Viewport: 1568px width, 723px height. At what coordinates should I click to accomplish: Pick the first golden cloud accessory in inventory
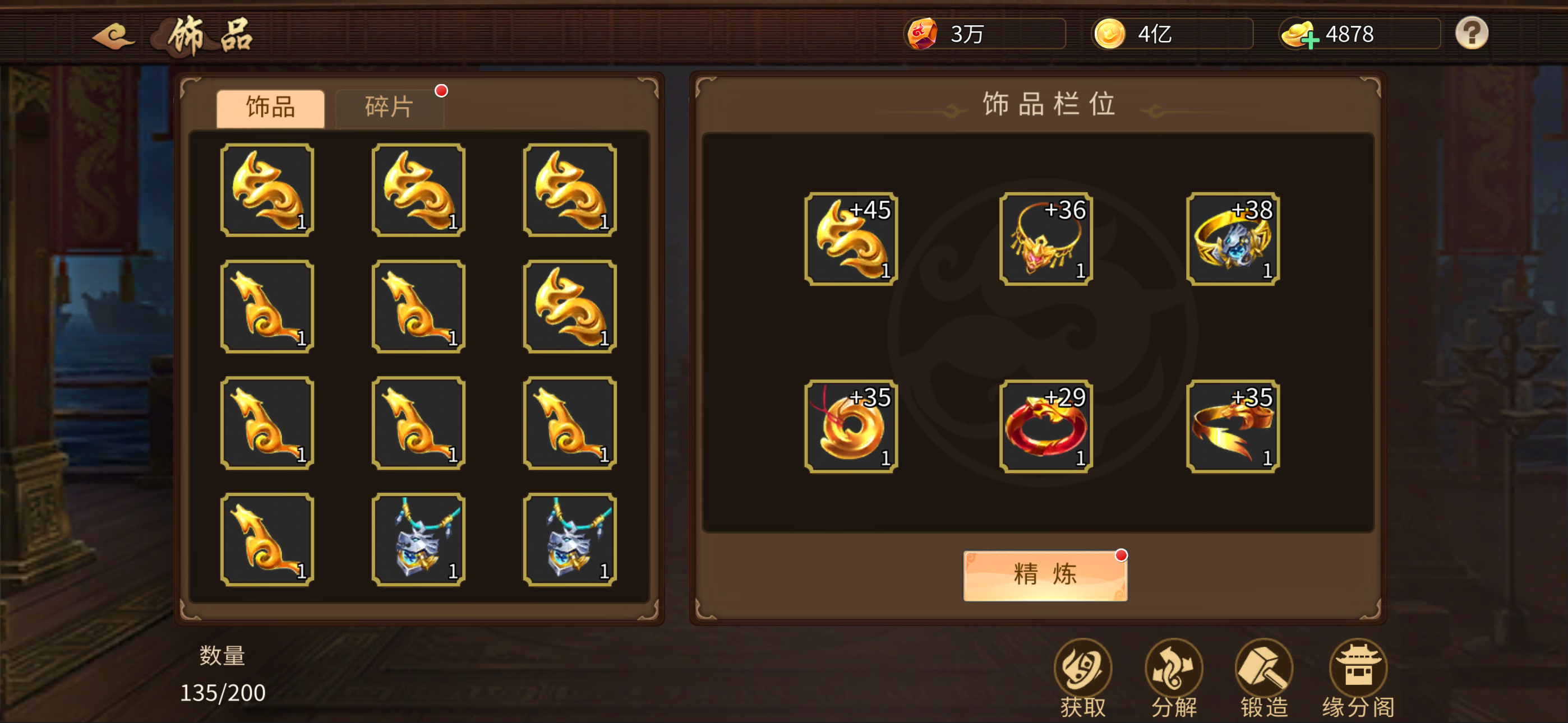click(x=266, y=191)
